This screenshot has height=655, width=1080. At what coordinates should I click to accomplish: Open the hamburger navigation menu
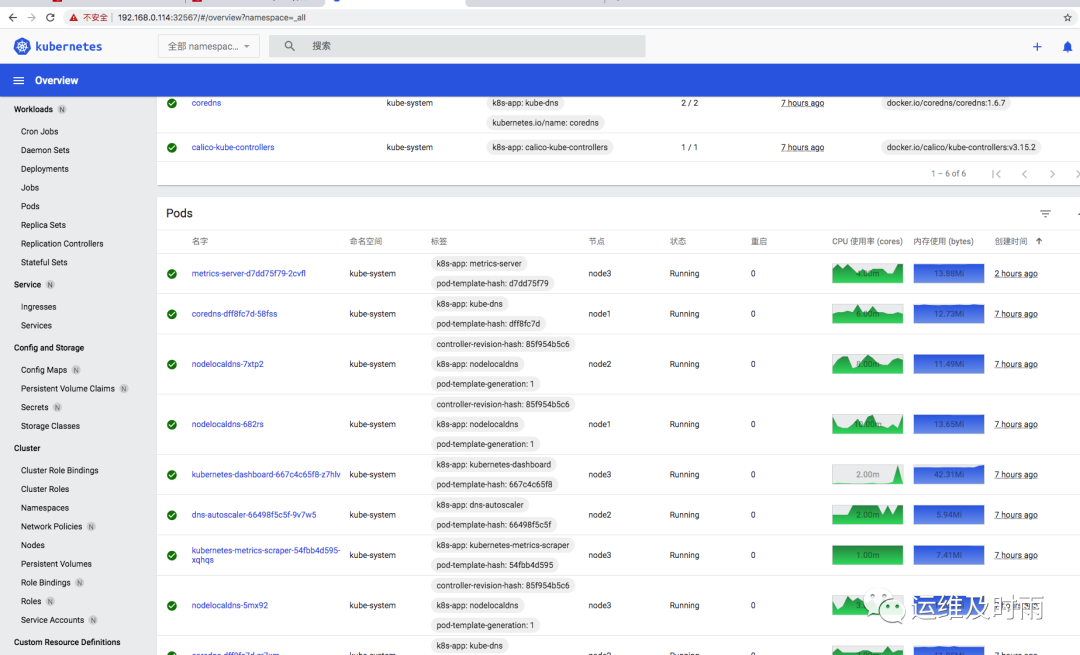coord(19,81)
